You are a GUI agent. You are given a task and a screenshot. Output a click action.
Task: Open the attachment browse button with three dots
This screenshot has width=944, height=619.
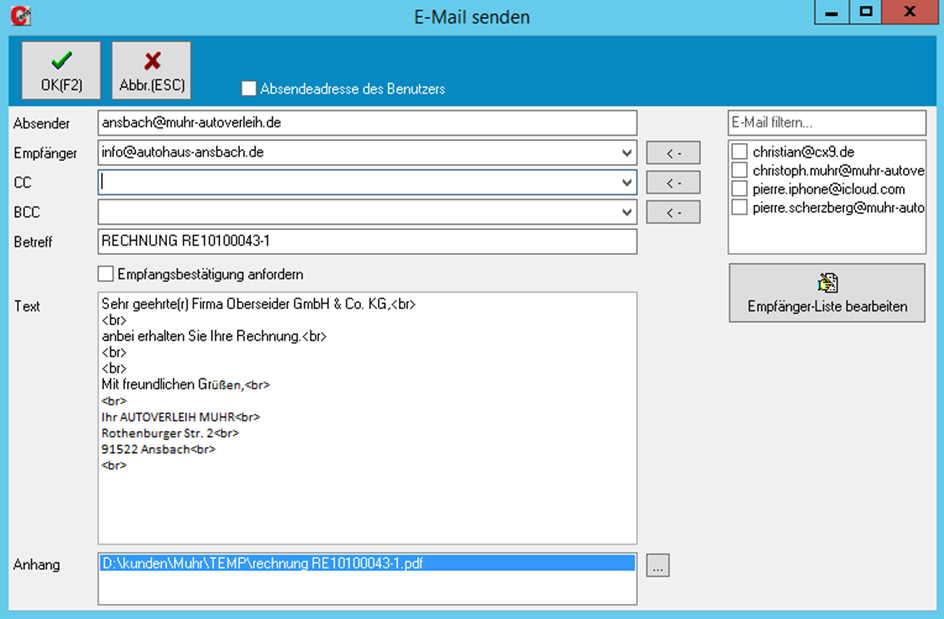tap(657, 566)
